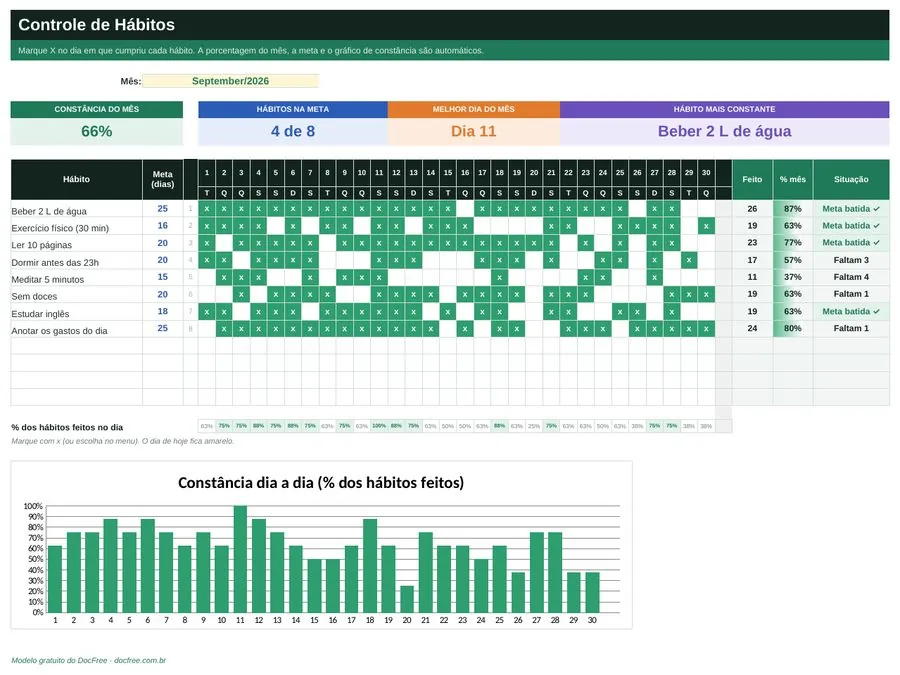Select '% dos hábitos feitos no dia' label

(x=67, y=427)
